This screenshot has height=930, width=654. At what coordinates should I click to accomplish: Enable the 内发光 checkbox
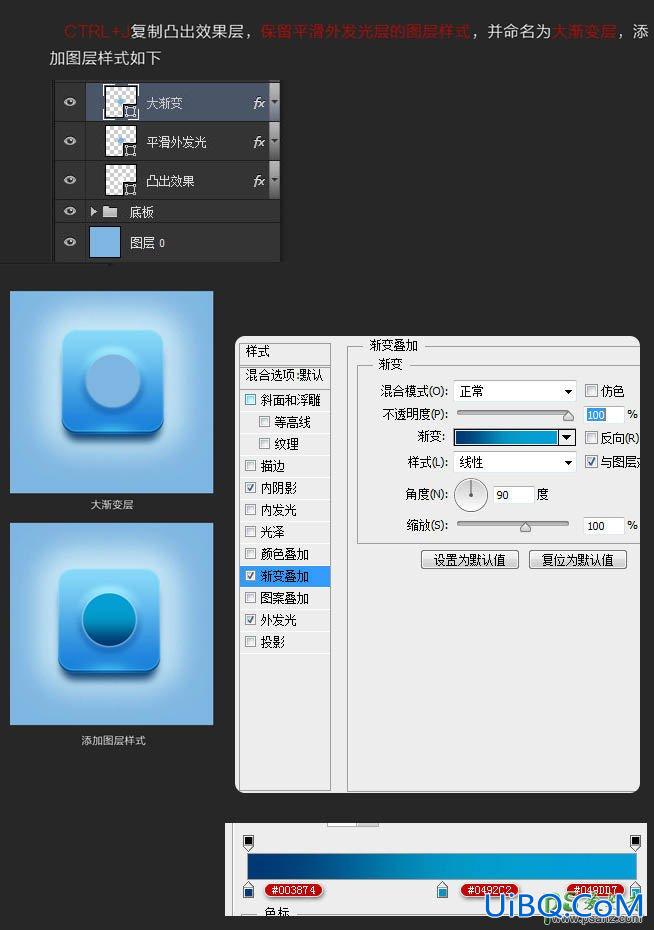click(250, 509)
